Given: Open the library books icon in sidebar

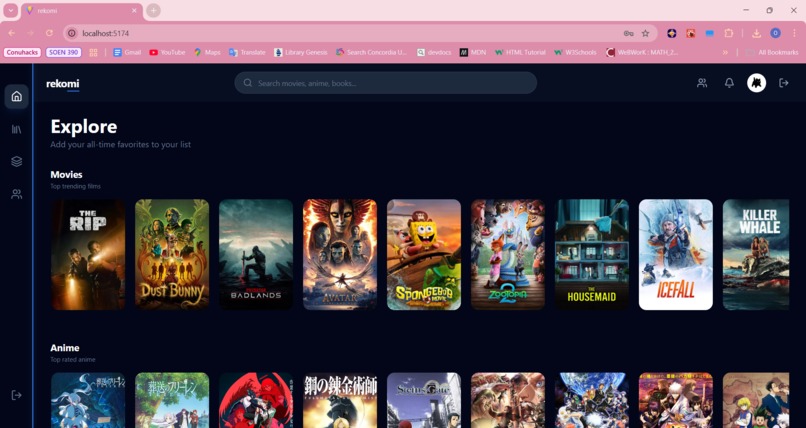Looking at the screenshot, I should (x=16, y=129).
